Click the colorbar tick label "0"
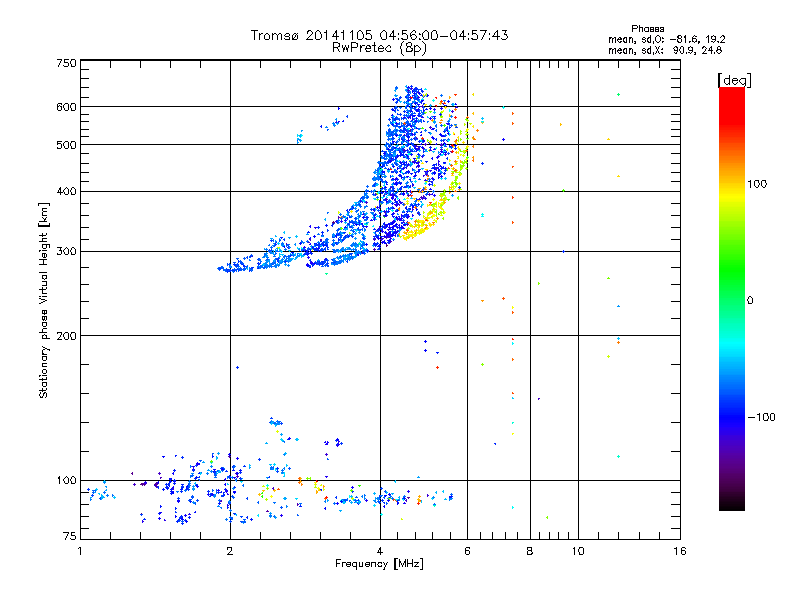The height and width of the screenshot is (600, 800). point(750,301)
